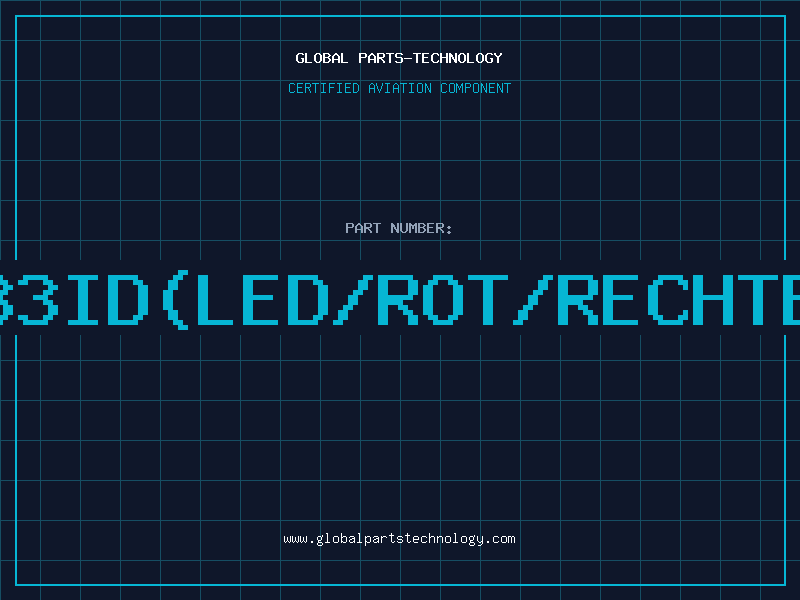Click the large part number text LED/ROT/RECHTE
This screenshot has height=600, width=800.
pos(400,300)
